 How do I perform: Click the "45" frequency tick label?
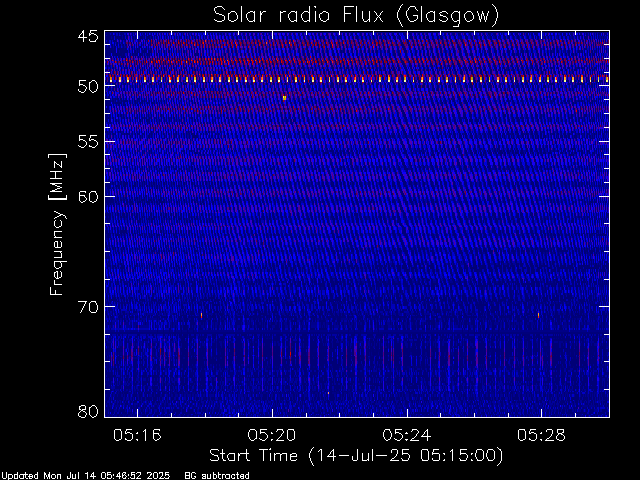click(x=88, y=37)
